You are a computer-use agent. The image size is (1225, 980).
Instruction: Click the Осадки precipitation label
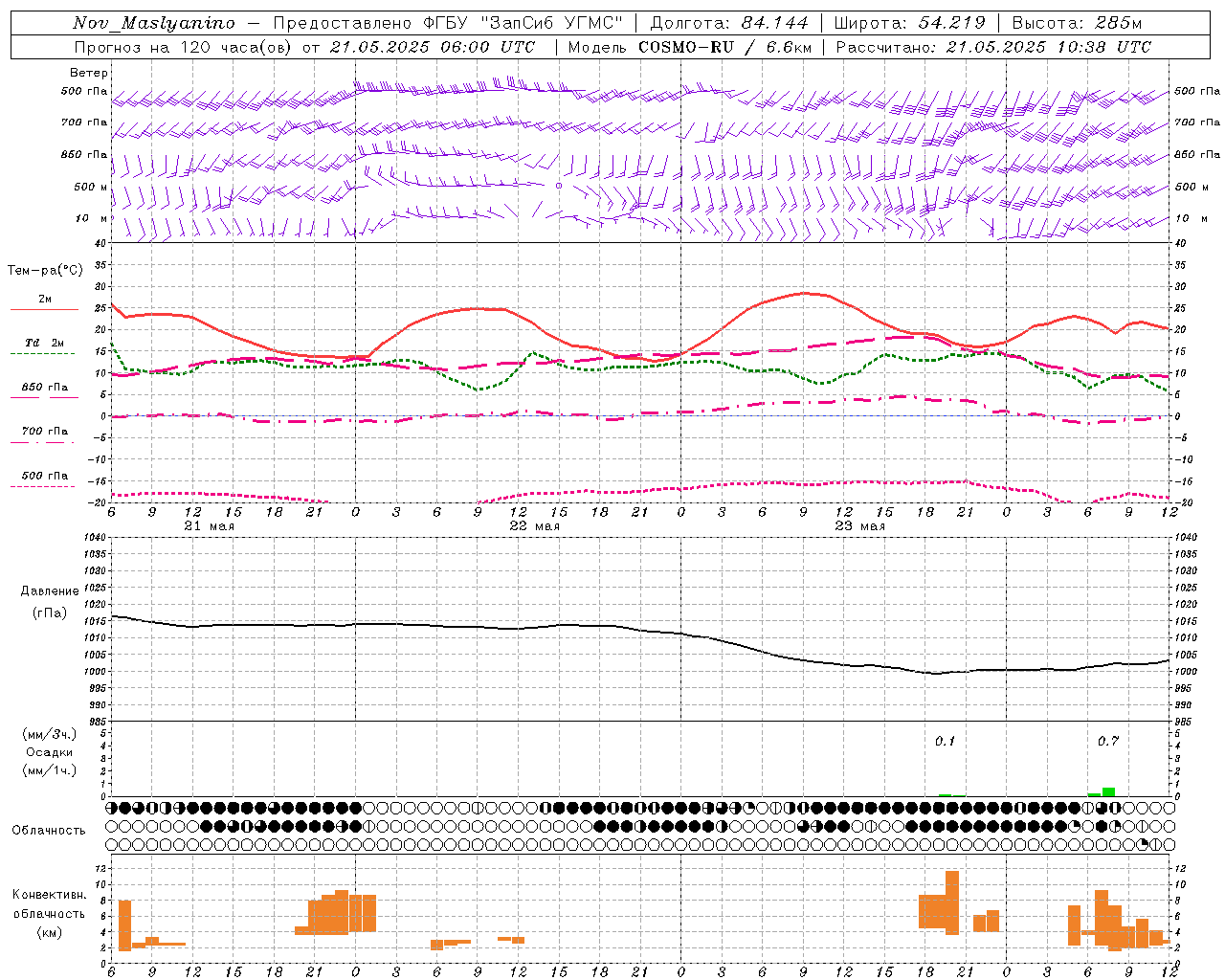point(50,752)
